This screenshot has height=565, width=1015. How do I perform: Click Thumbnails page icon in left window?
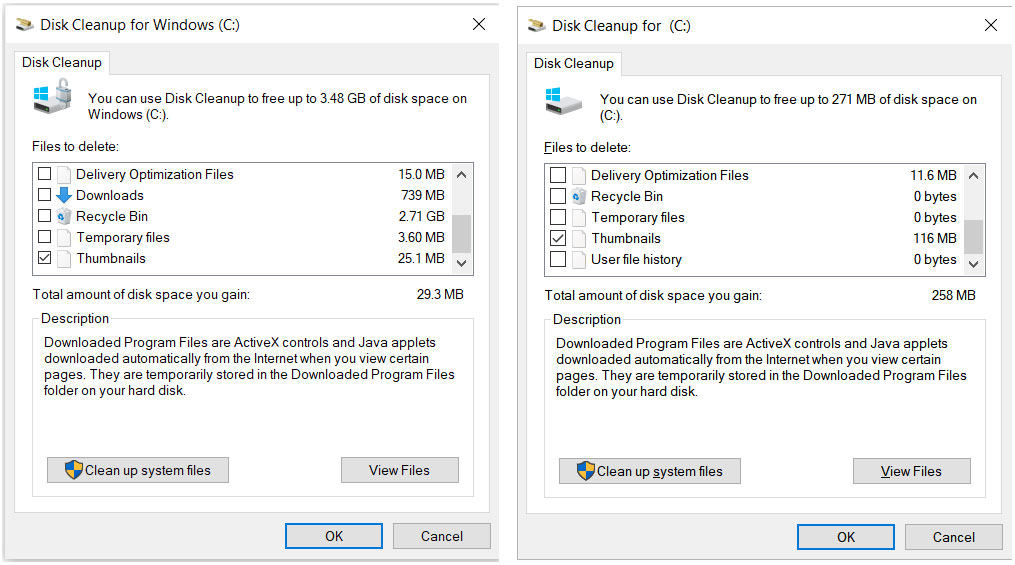(63, 258)
